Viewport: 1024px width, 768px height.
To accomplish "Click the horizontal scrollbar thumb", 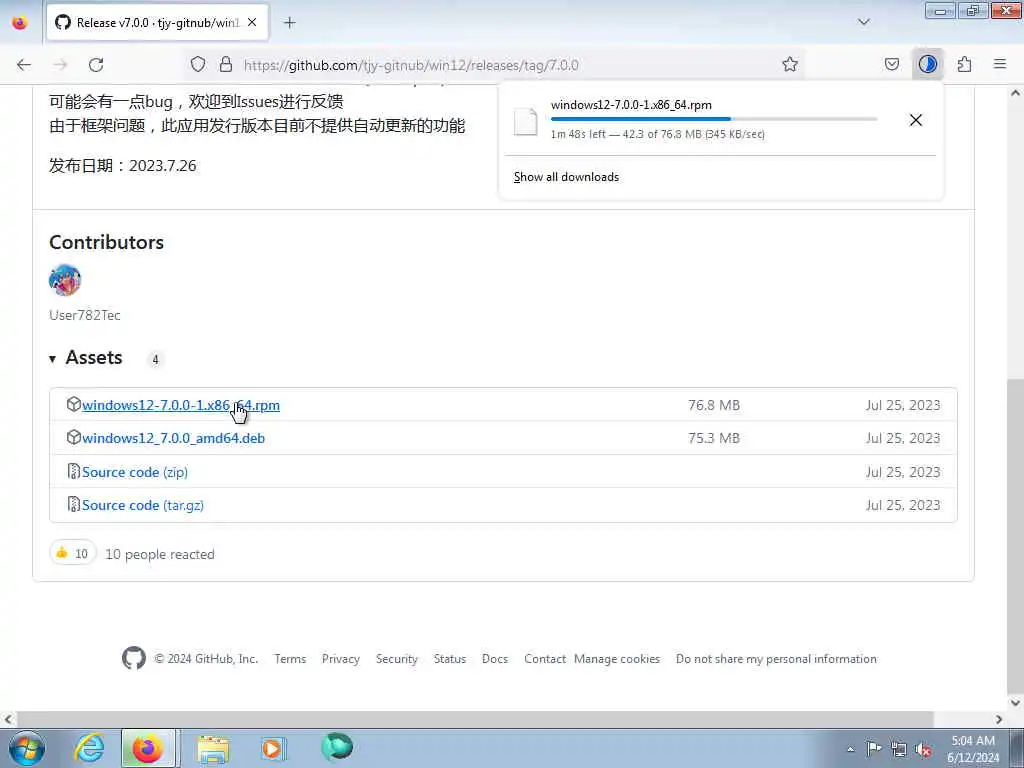I will (x=476, y=719).
